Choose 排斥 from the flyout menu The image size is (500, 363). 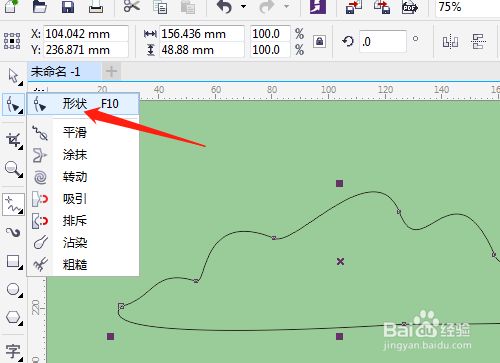coord(83,221)
